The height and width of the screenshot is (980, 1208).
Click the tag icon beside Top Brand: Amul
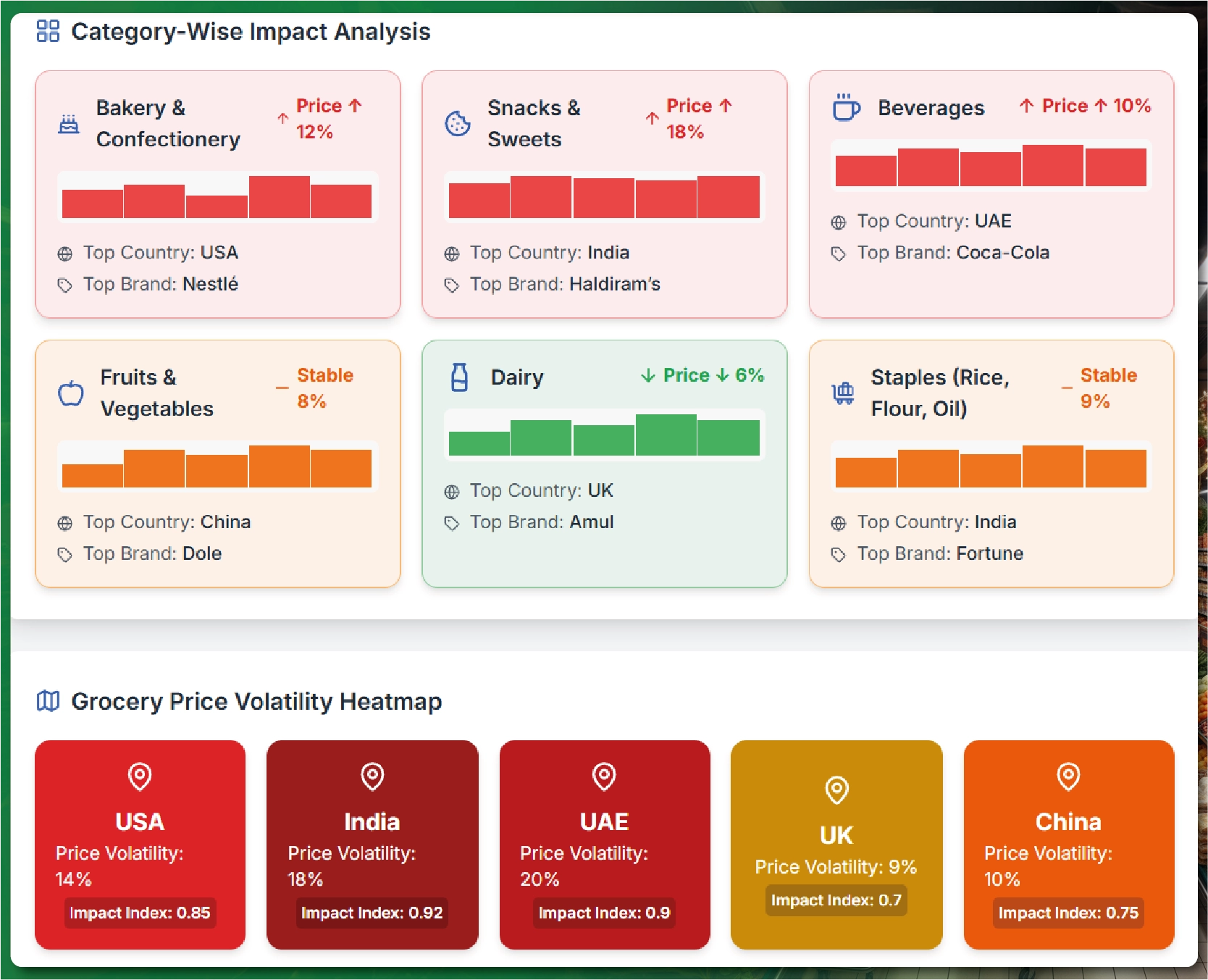click(x=451, y=523)
